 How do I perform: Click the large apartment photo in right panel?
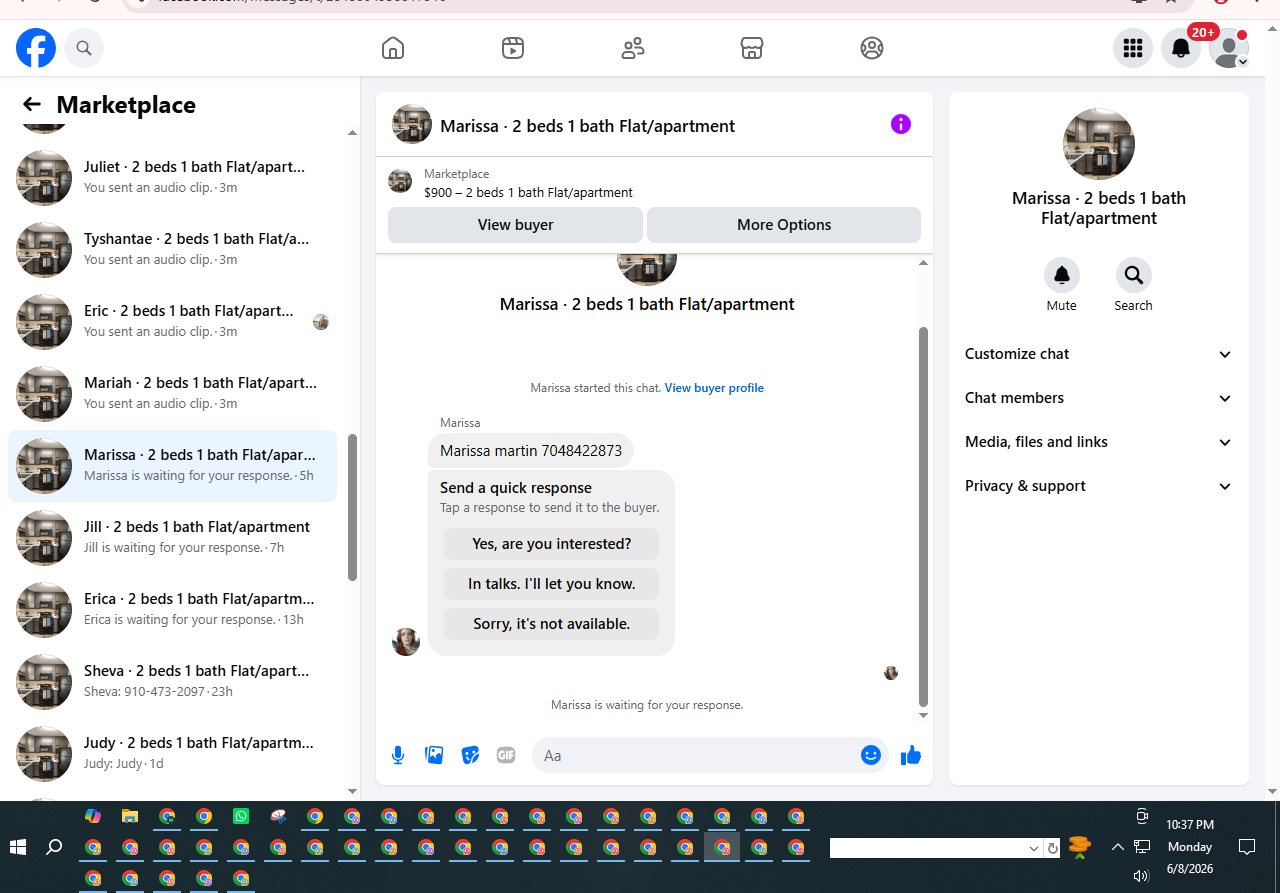1099,144
